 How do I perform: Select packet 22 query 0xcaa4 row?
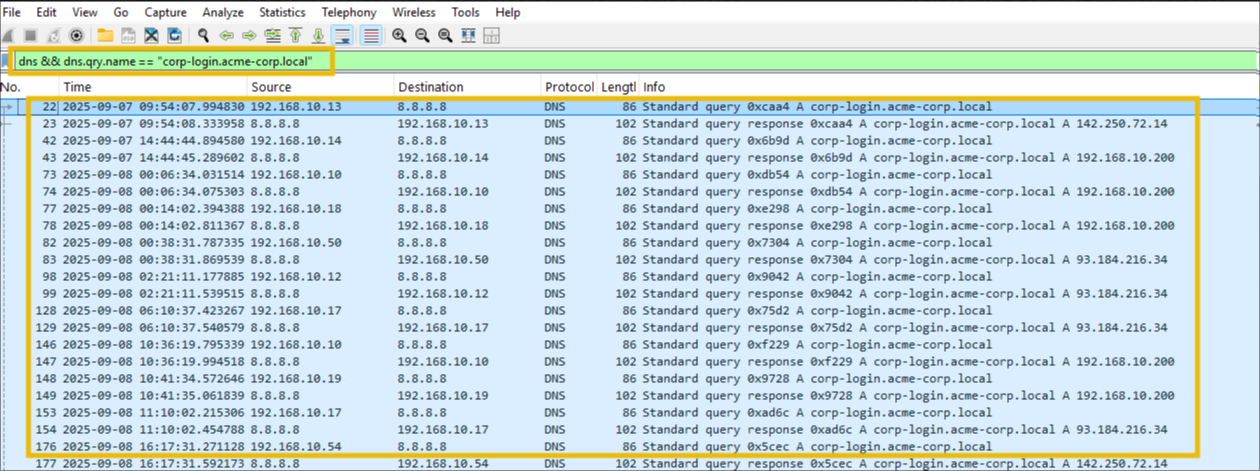630,107
